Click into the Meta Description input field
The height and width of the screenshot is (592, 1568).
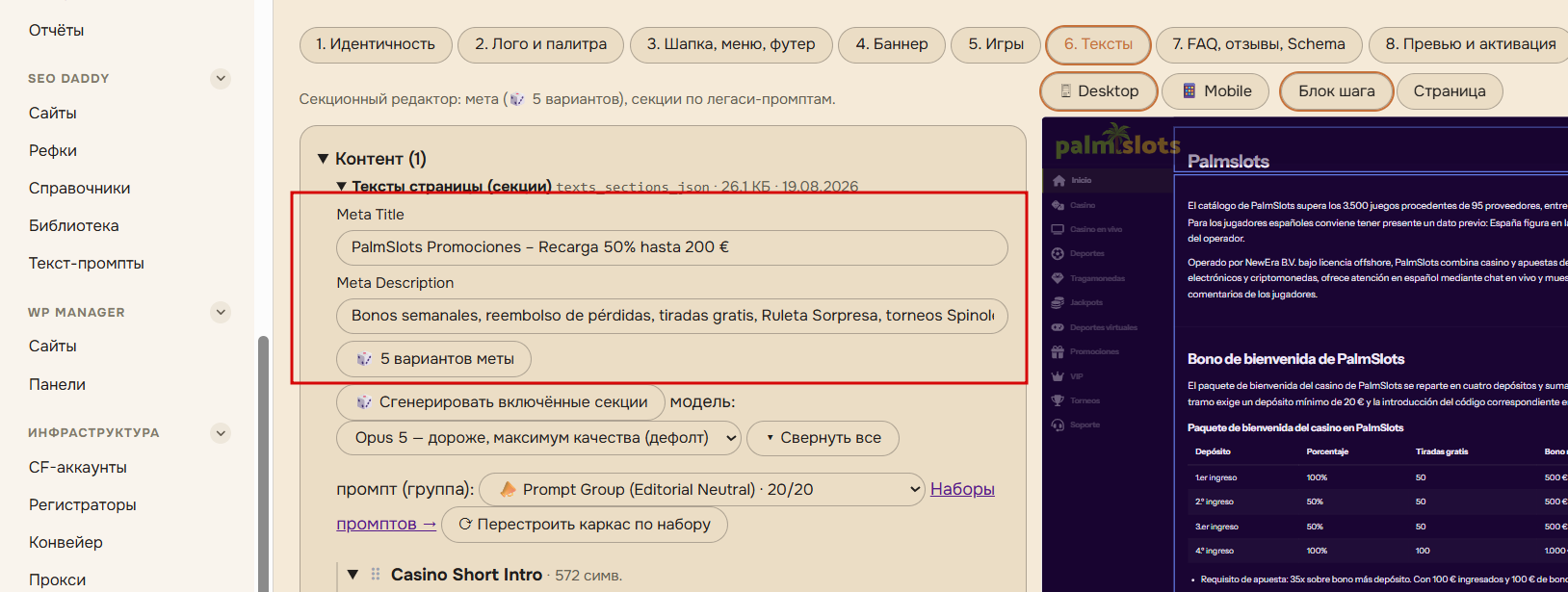[x=672, y=316]
